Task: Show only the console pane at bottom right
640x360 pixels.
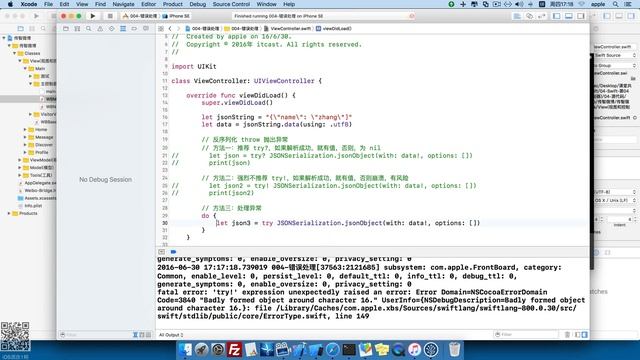Action: (584, 335)
